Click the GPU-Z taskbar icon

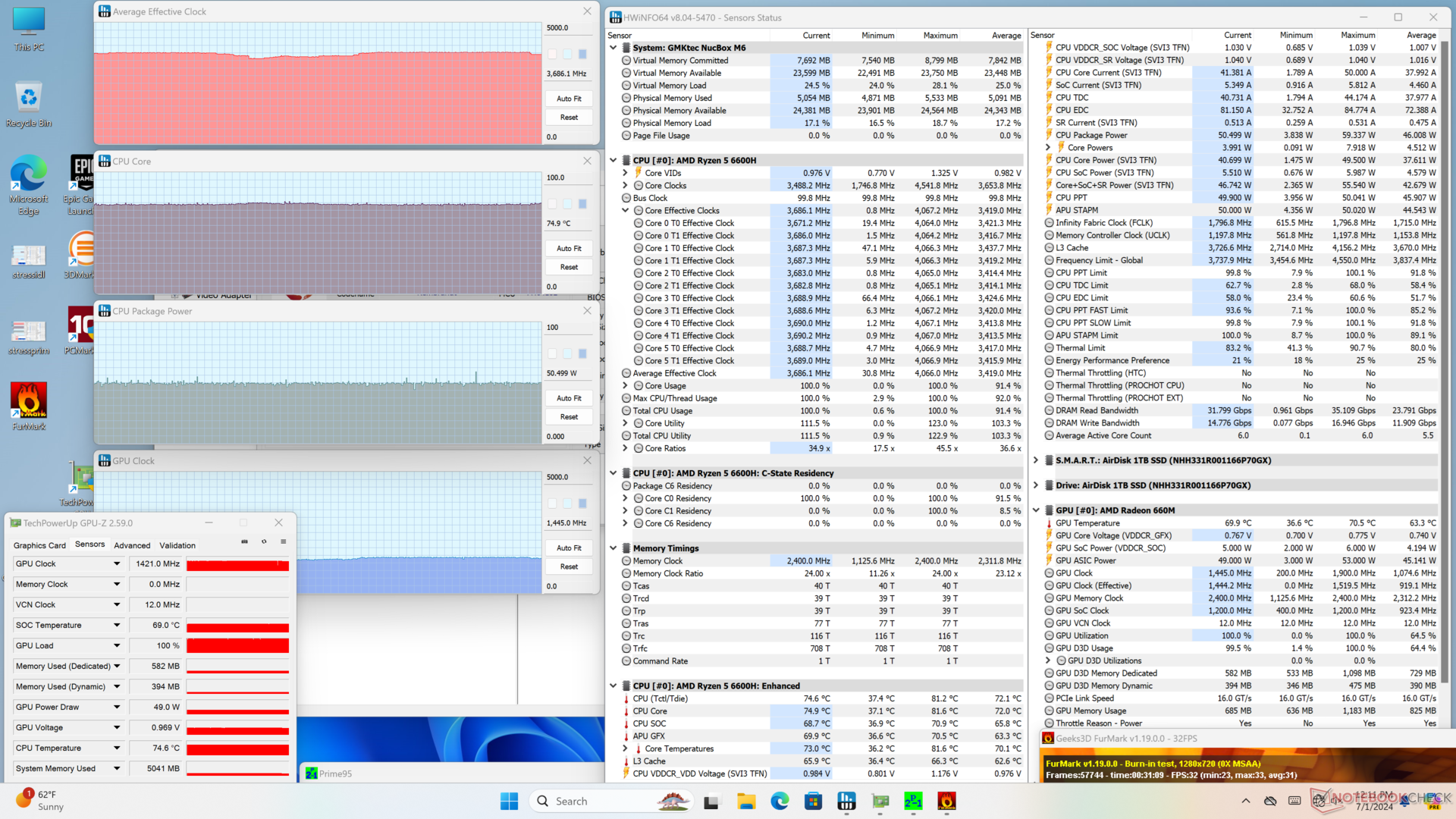[880, 801]
